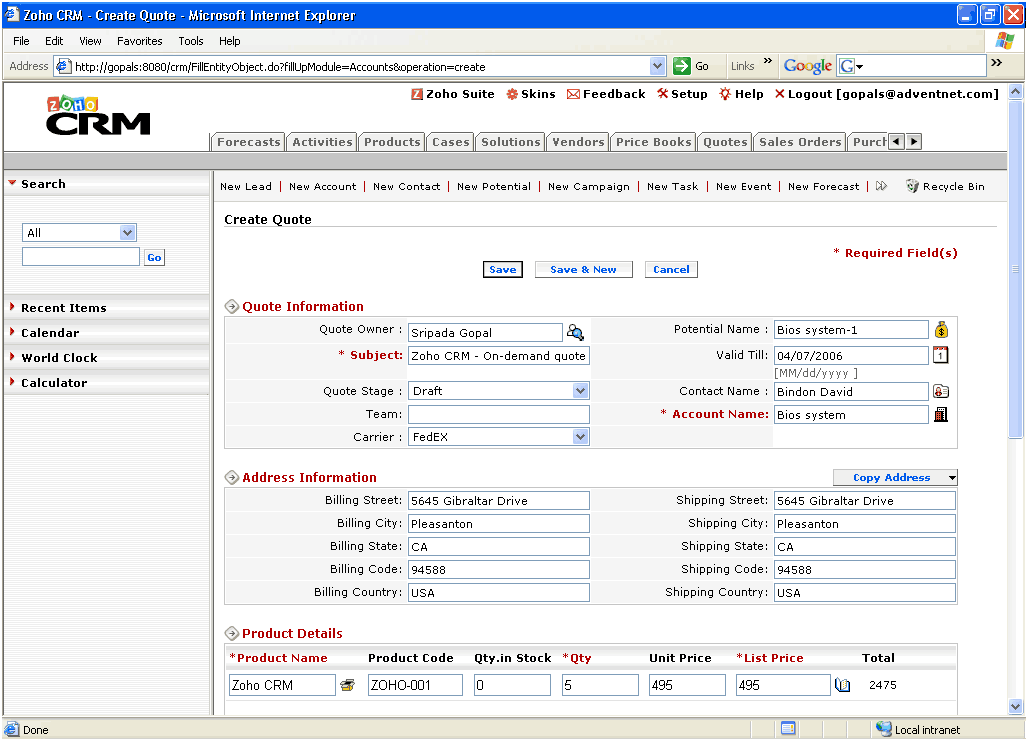Open the Product Name lookup icon
Image resolution: width=1028 pixels, height=741 pixels.
pyautogui.click(x=347, y=686)
